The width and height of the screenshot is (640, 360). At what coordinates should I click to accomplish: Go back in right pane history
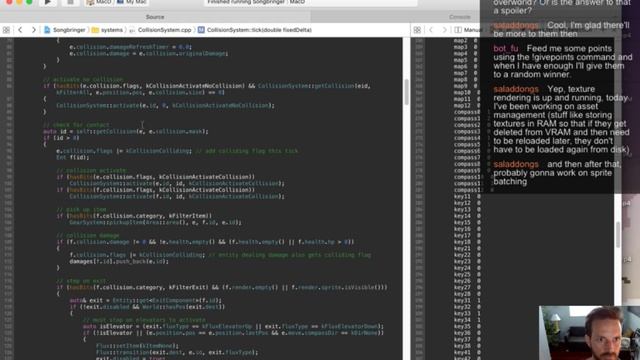tap(431, 30)
